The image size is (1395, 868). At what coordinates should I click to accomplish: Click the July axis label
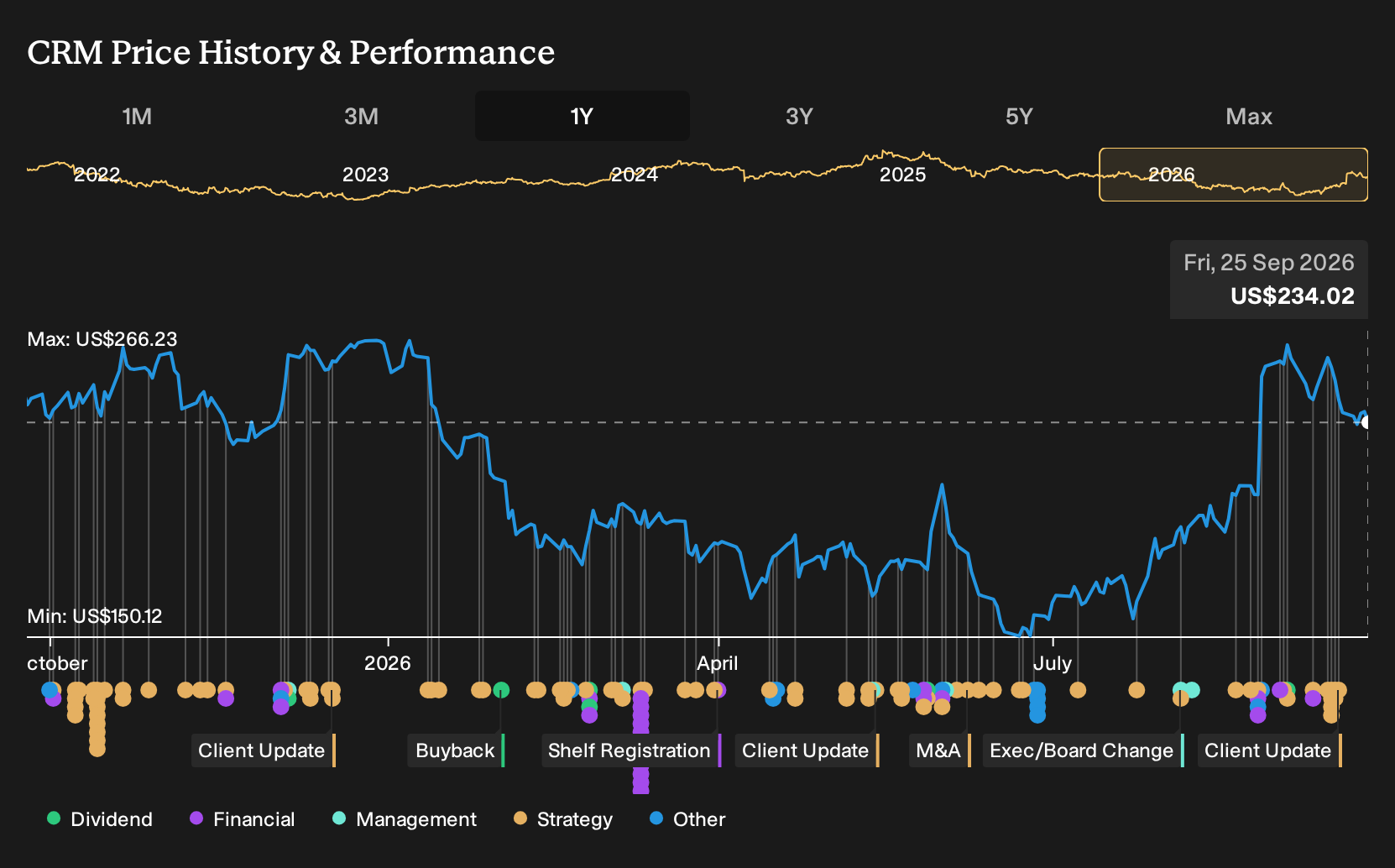(1053, 663)
